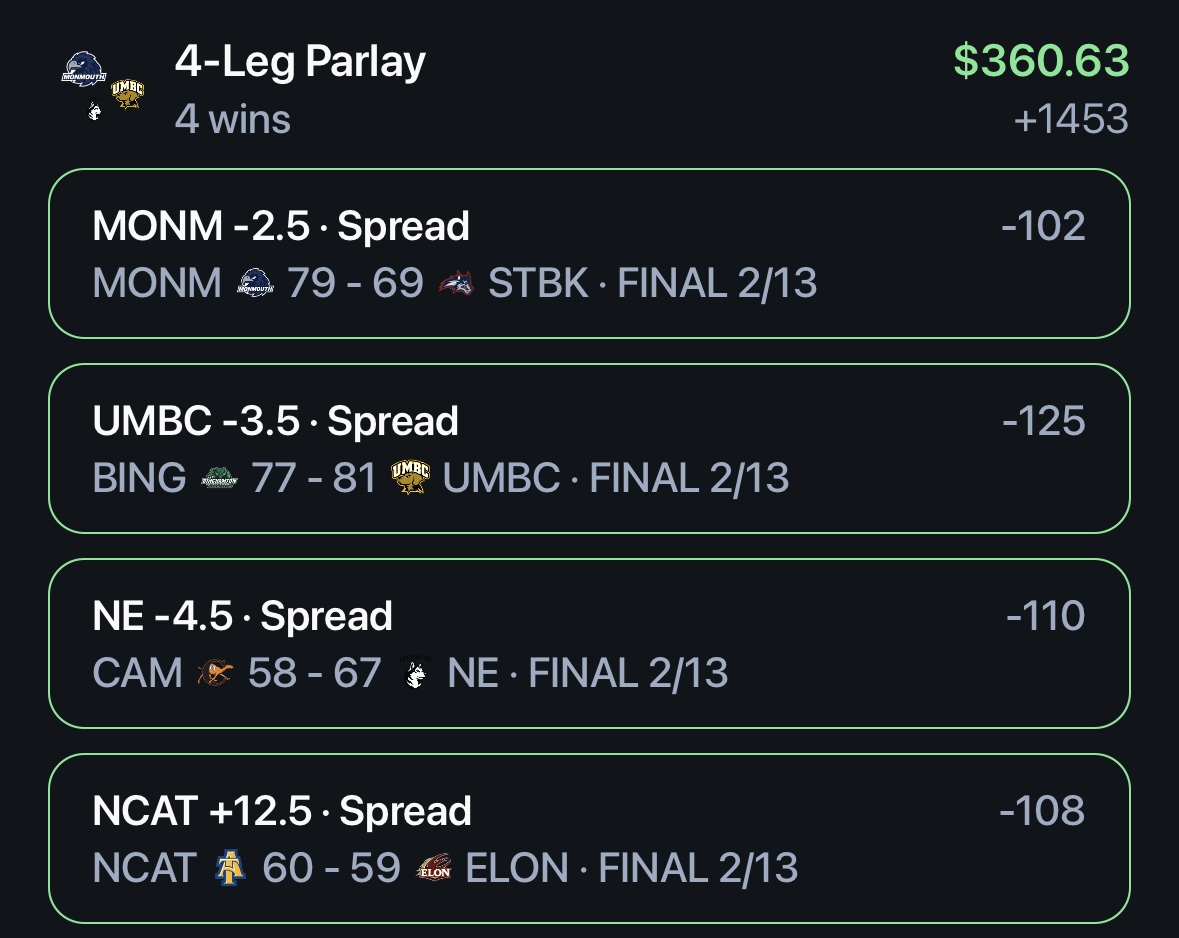
Task: Click the Monmouth logo in parlay header
Action: tap(83, 69)
